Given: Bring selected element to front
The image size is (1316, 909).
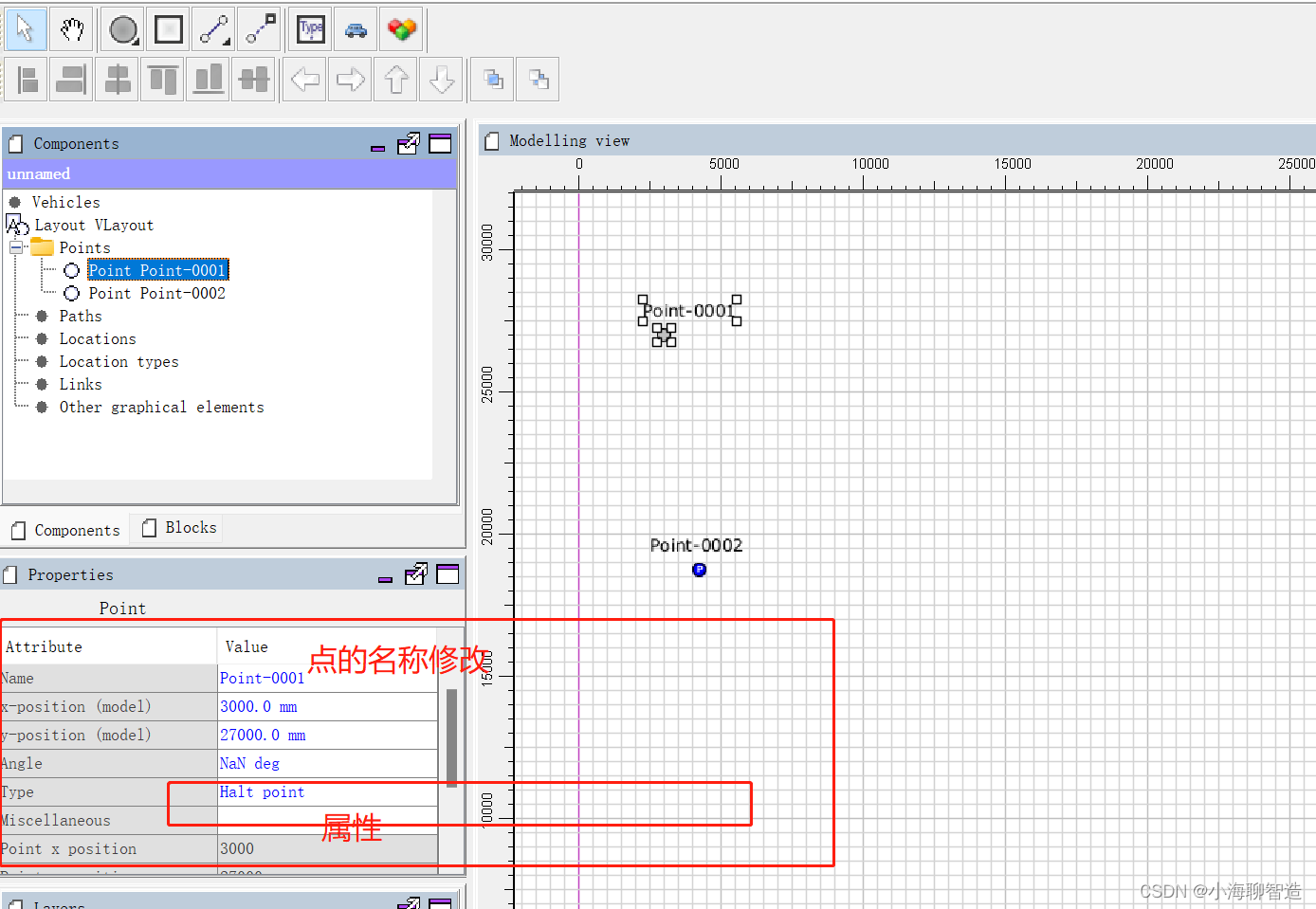Looking at the screenshot, I should (x=493, y=79).
